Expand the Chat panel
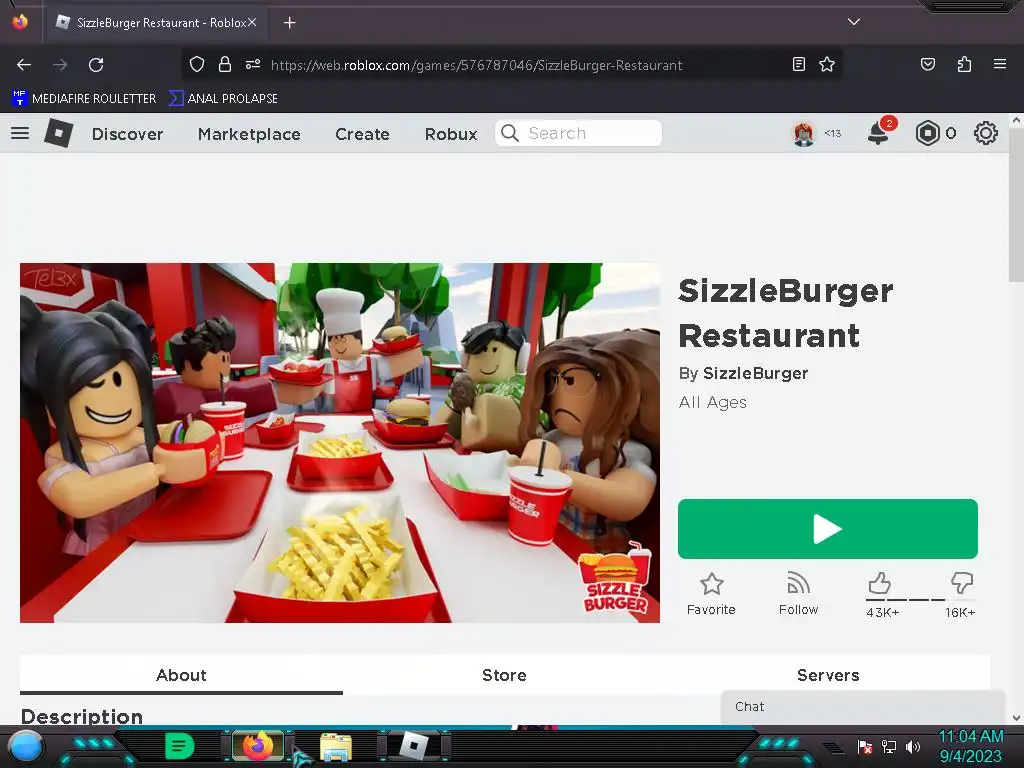1024x768 pixels. (863, 707)
